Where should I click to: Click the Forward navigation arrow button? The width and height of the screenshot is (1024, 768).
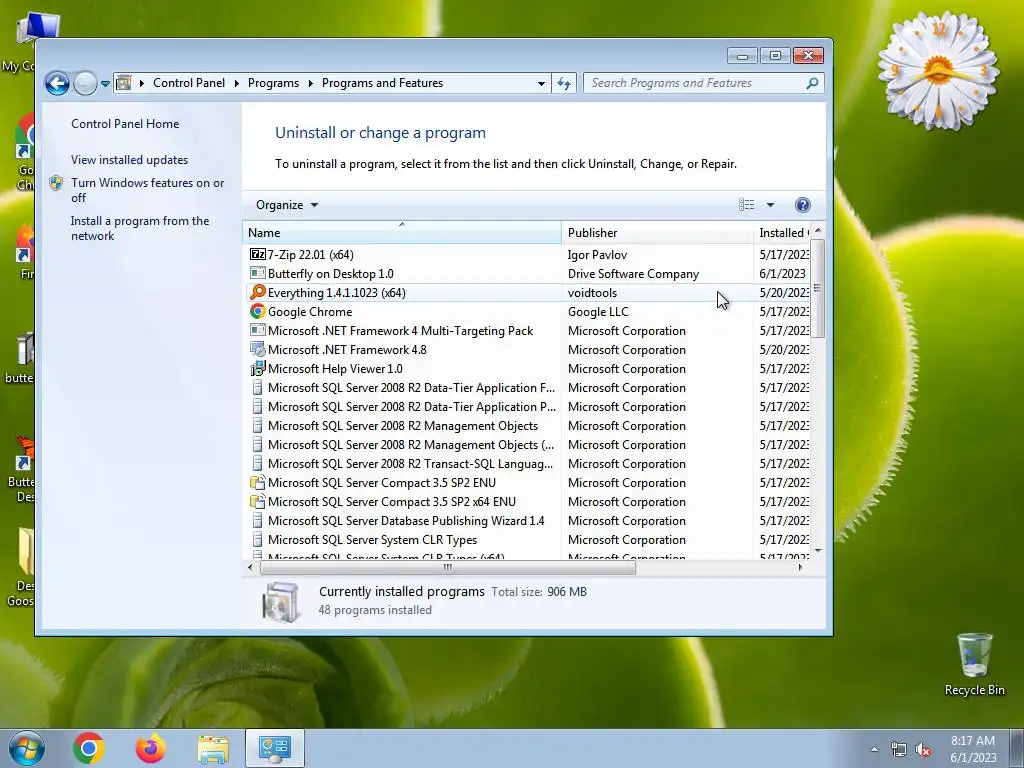click(85, 83)
